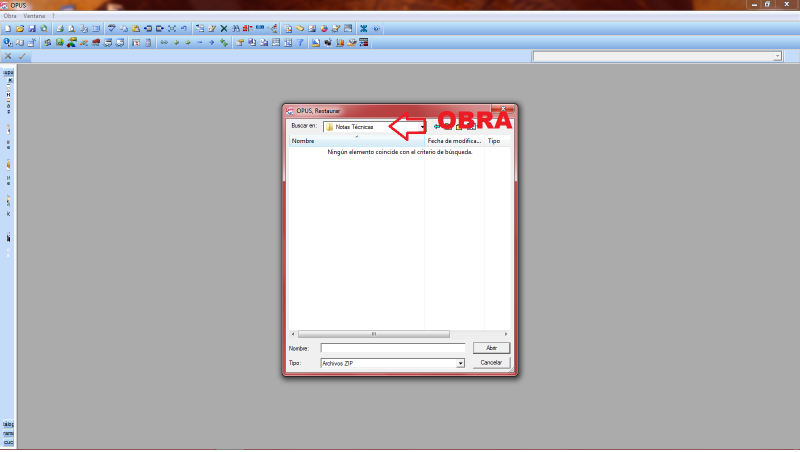Sort by 'Fecha de modifica...' column header
The width and height of the screenshot is (800, 452).
pos(454,141)
